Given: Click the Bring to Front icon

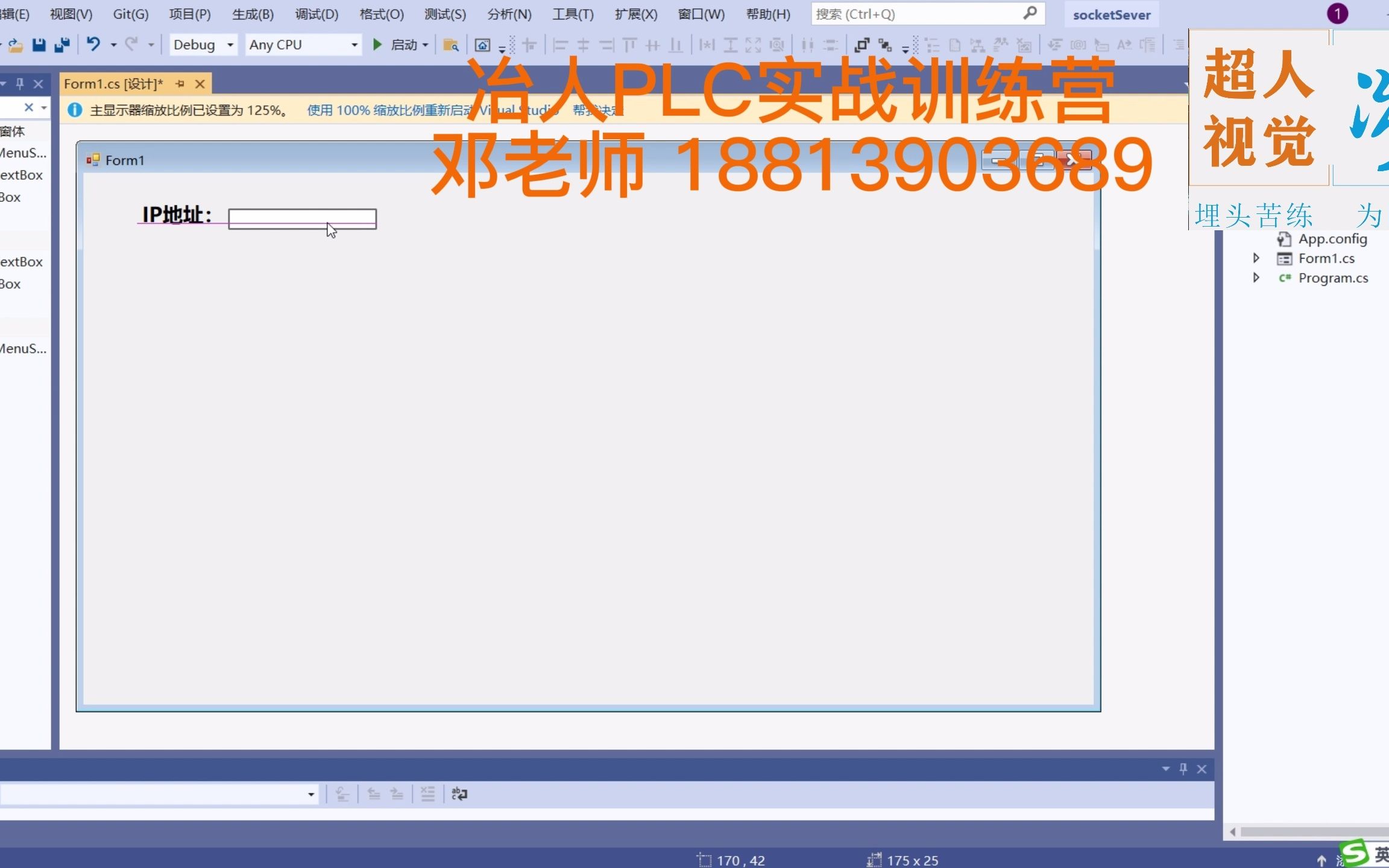Looking at the screenshot, I should [x=862, y=45].
